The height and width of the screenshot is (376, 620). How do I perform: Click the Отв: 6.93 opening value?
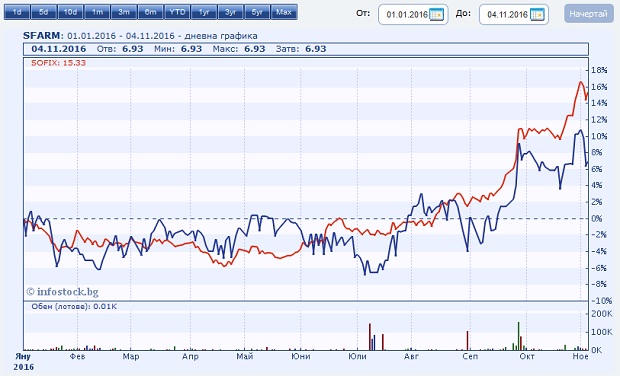[120, 49]
